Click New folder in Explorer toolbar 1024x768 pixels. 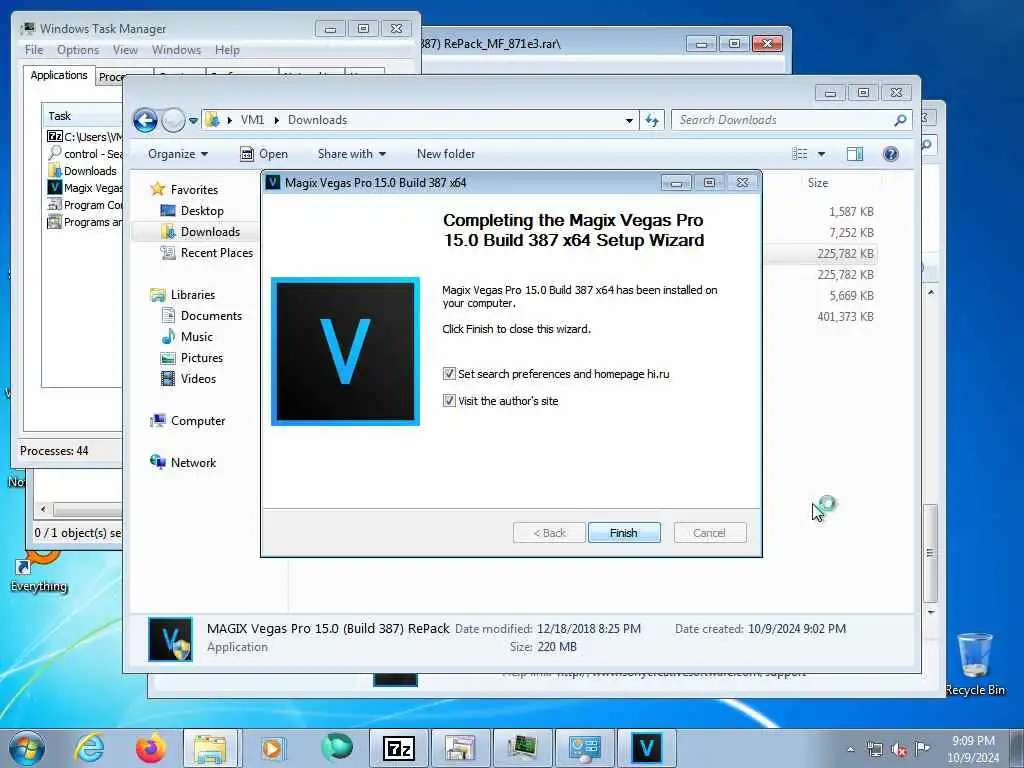(x=446, y=154)
